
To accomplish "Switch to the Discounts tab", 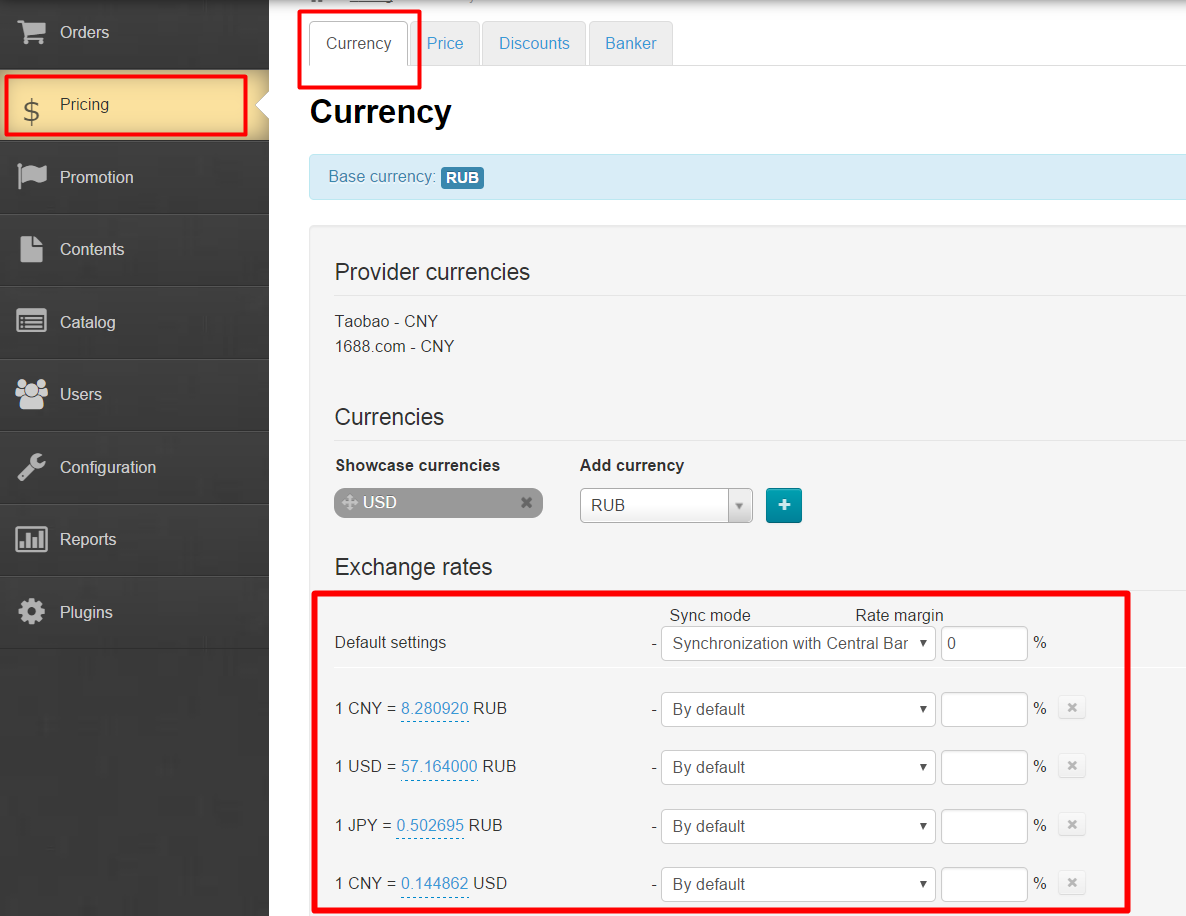I will point(534,43).
